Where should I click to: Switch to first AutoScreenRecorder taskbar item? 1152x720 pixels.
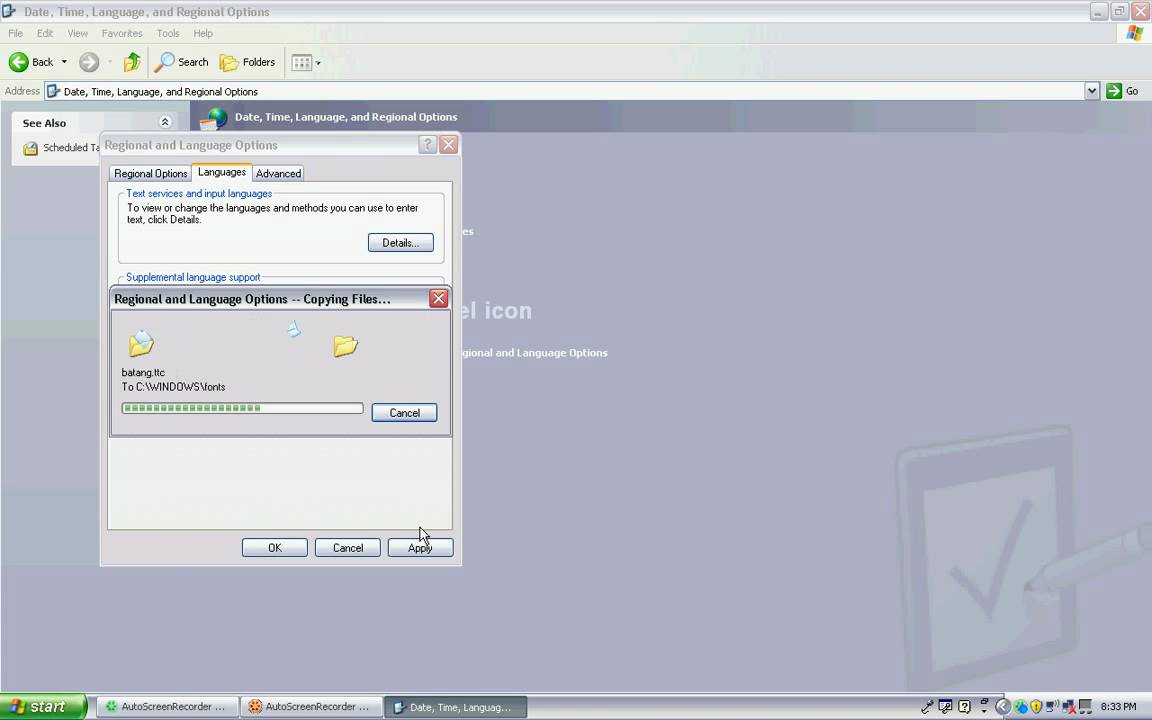(166, 707)
